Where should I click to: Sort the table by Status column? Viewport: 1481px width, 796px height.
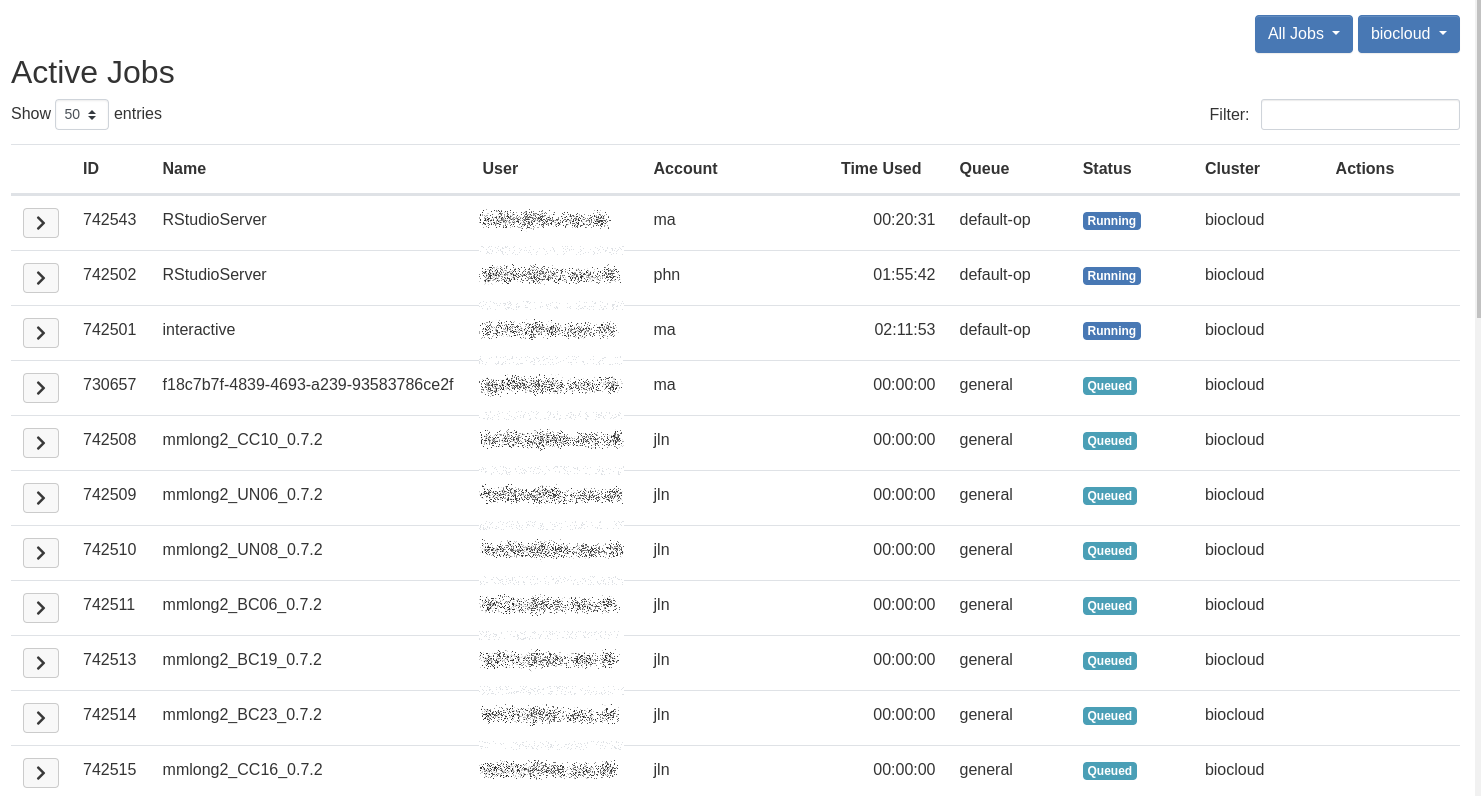coord(1106,169)
